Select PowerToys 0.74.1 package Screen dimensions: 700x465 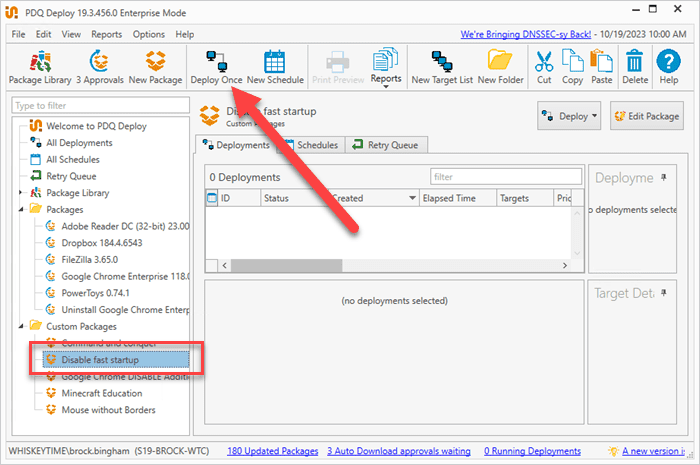(95, 293)
